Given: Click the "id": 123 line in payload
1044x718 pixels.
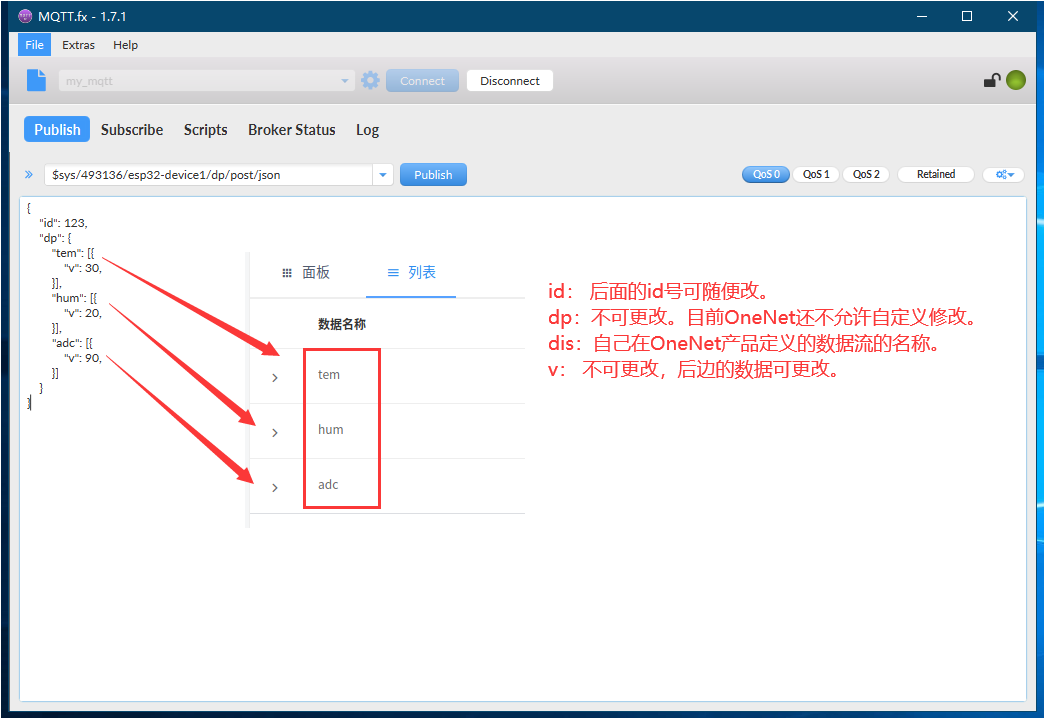Looking at the screenshot, I should click(63, 223).
